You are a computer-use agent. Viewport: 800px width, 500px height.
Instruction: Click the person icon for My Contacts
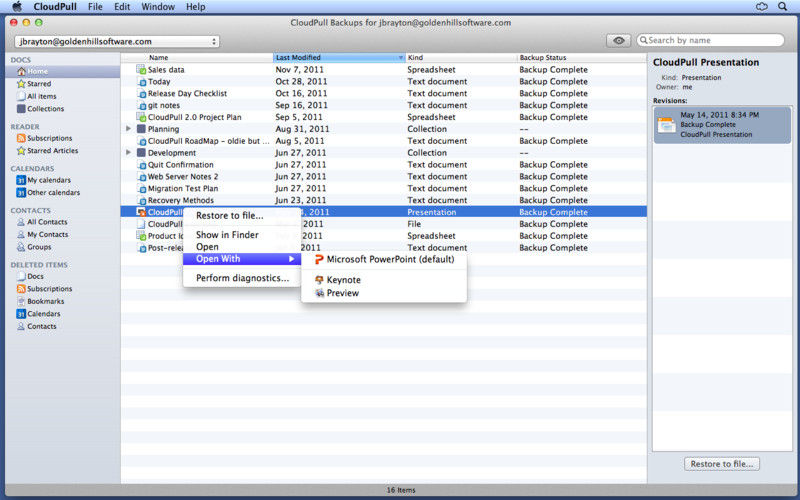coord(21,235)
